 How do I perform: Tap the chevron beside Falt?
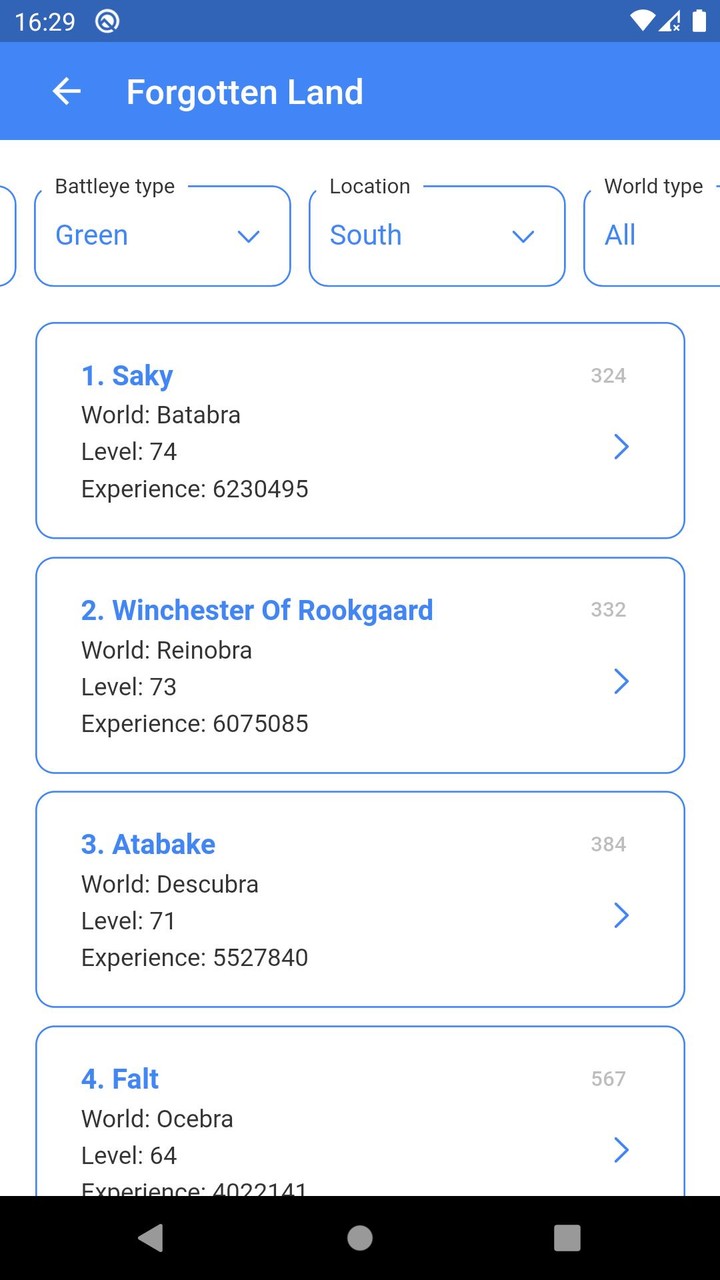621,1150
